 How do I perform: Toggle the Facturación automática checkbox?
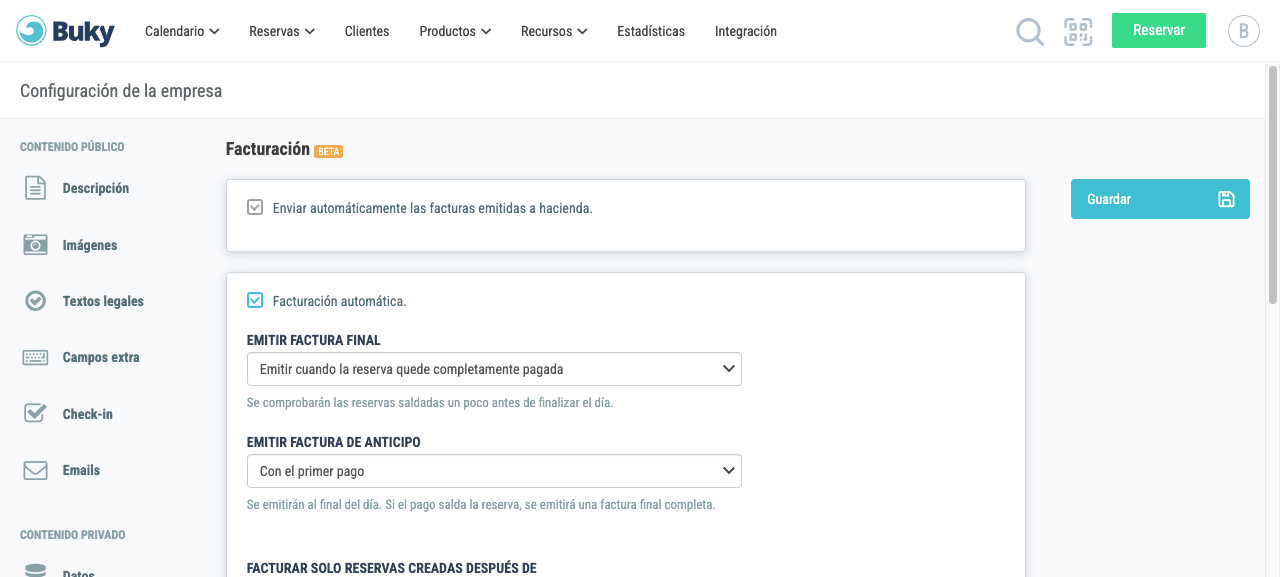[x=255, y=300]
